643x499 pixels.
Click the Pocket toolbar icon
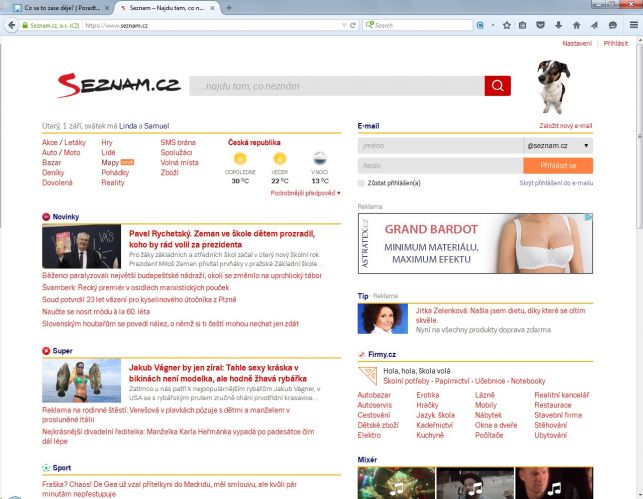540,25
